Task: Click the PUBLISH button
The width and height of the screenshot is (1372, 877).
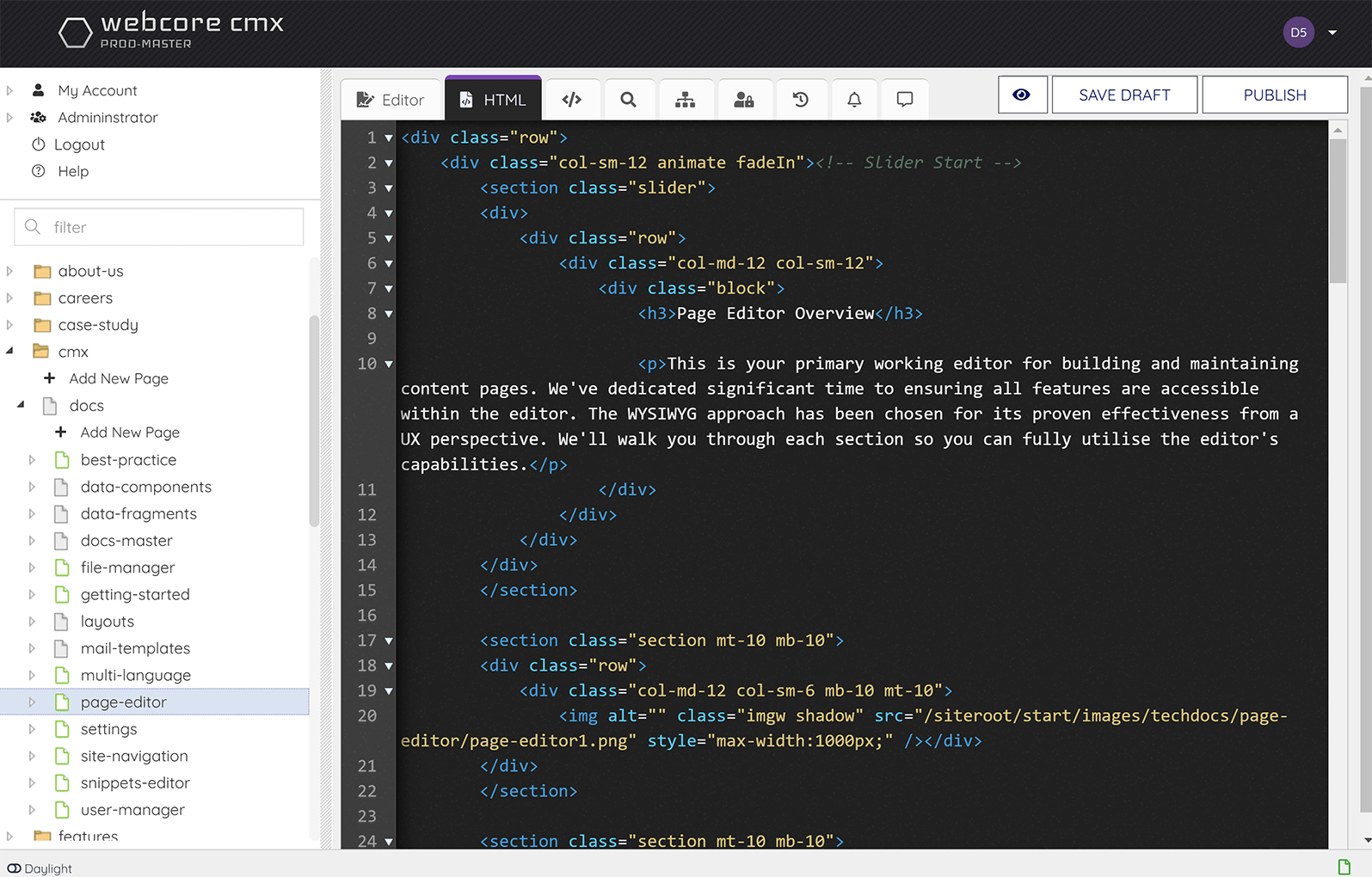Action: 1275,95
